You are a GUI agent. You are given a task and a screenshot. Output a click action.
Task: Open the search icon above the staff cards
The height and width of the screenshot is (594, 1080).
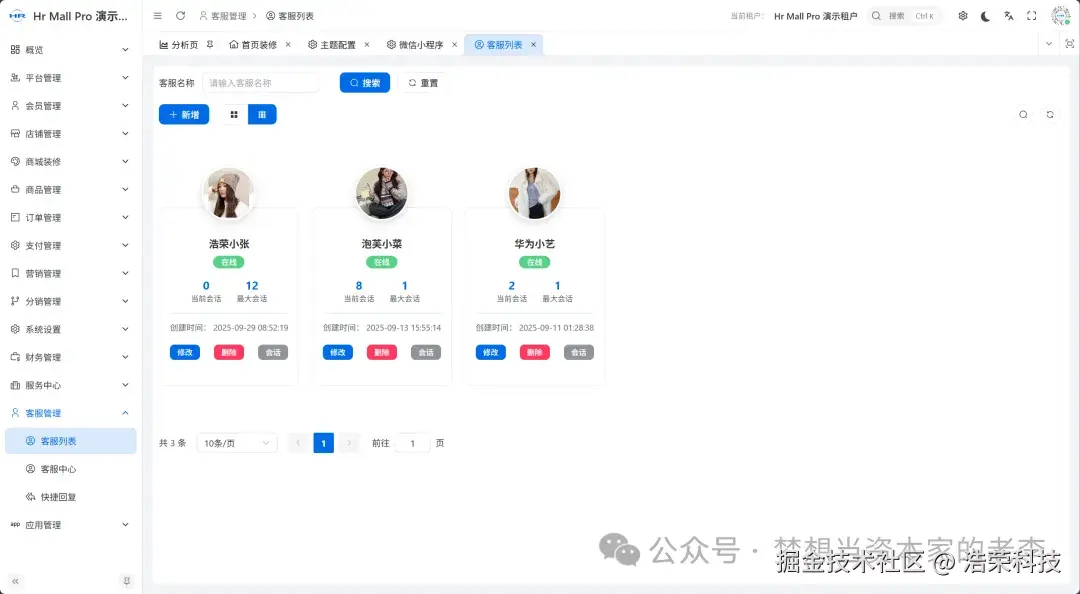[1023, 114]
